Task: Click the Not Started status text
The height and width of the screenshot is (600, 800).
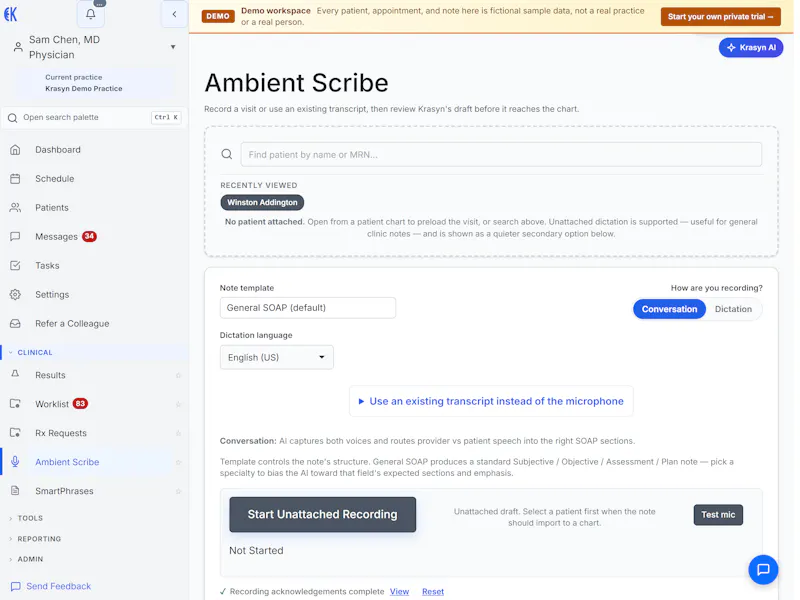Action: tap(256, 551)
